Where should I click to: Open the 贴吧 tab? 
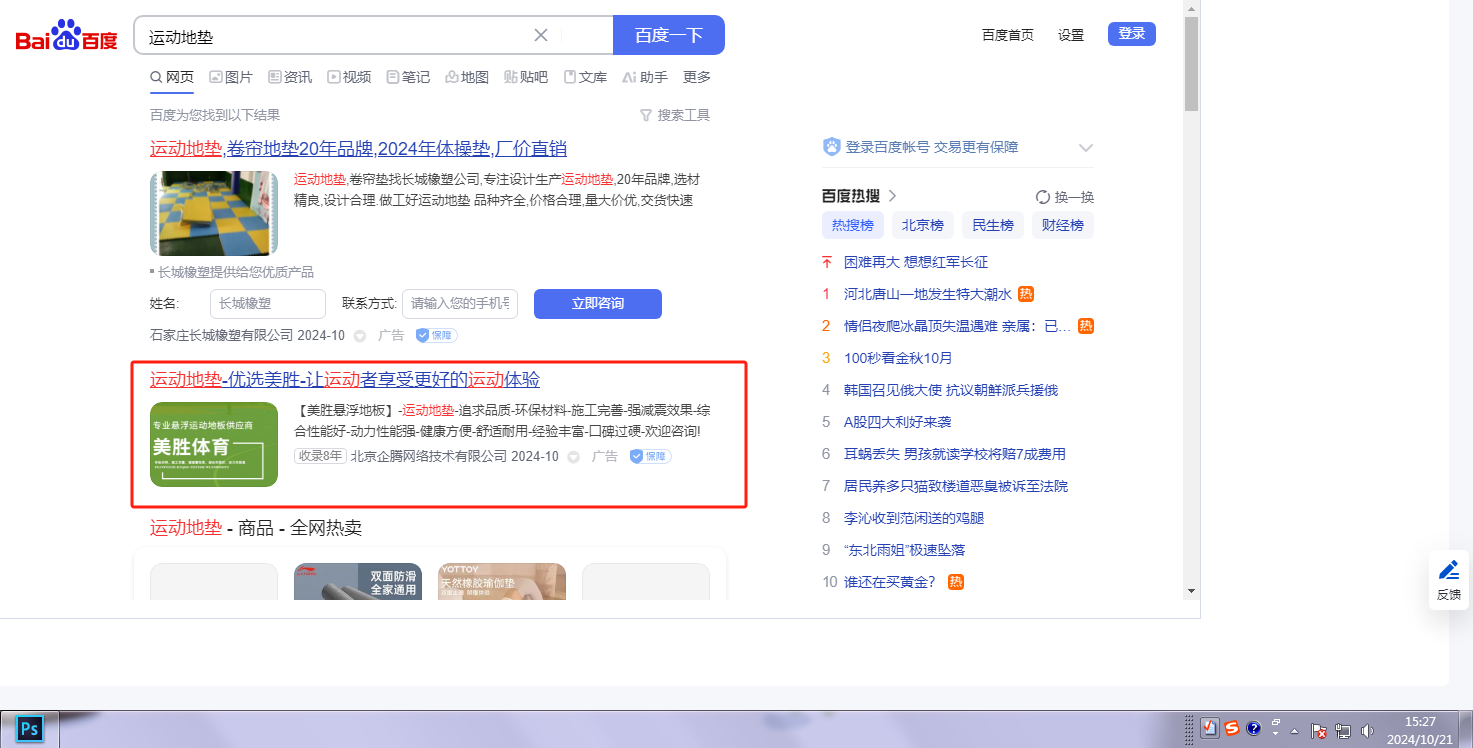(526, 77)
